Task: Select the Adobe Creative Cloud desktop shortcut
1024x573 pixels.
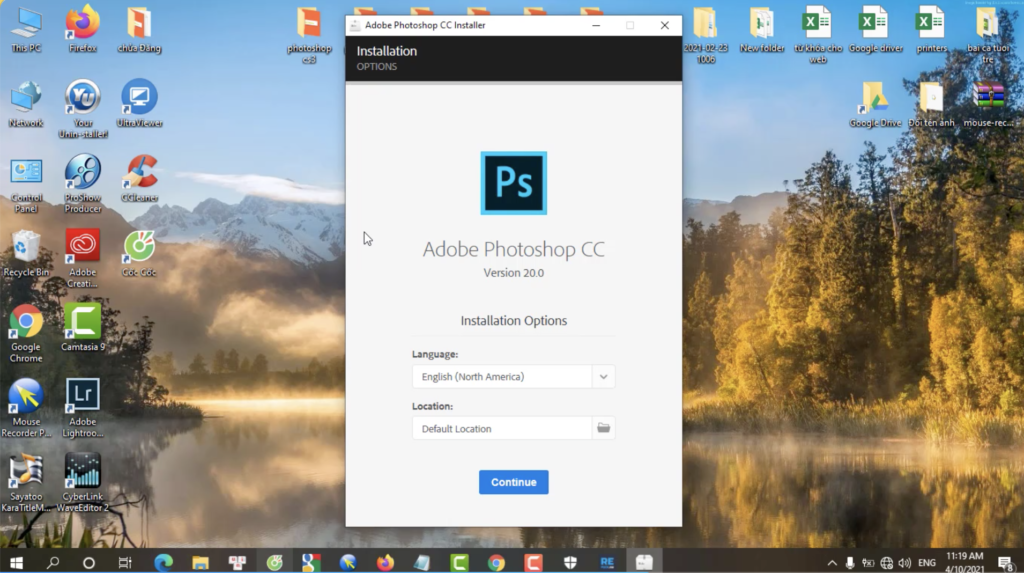Action: pos(83,259)
